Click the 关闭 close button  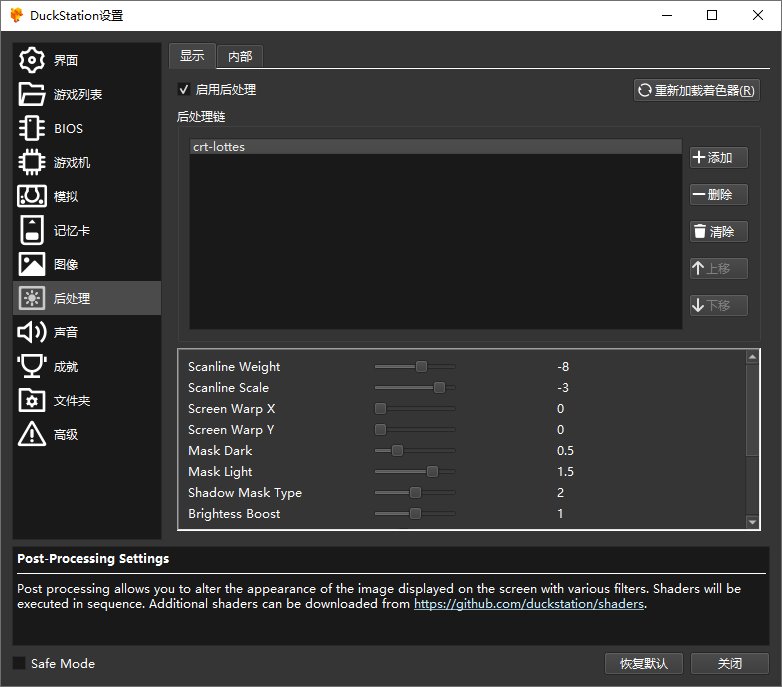(x=730, y=664)
